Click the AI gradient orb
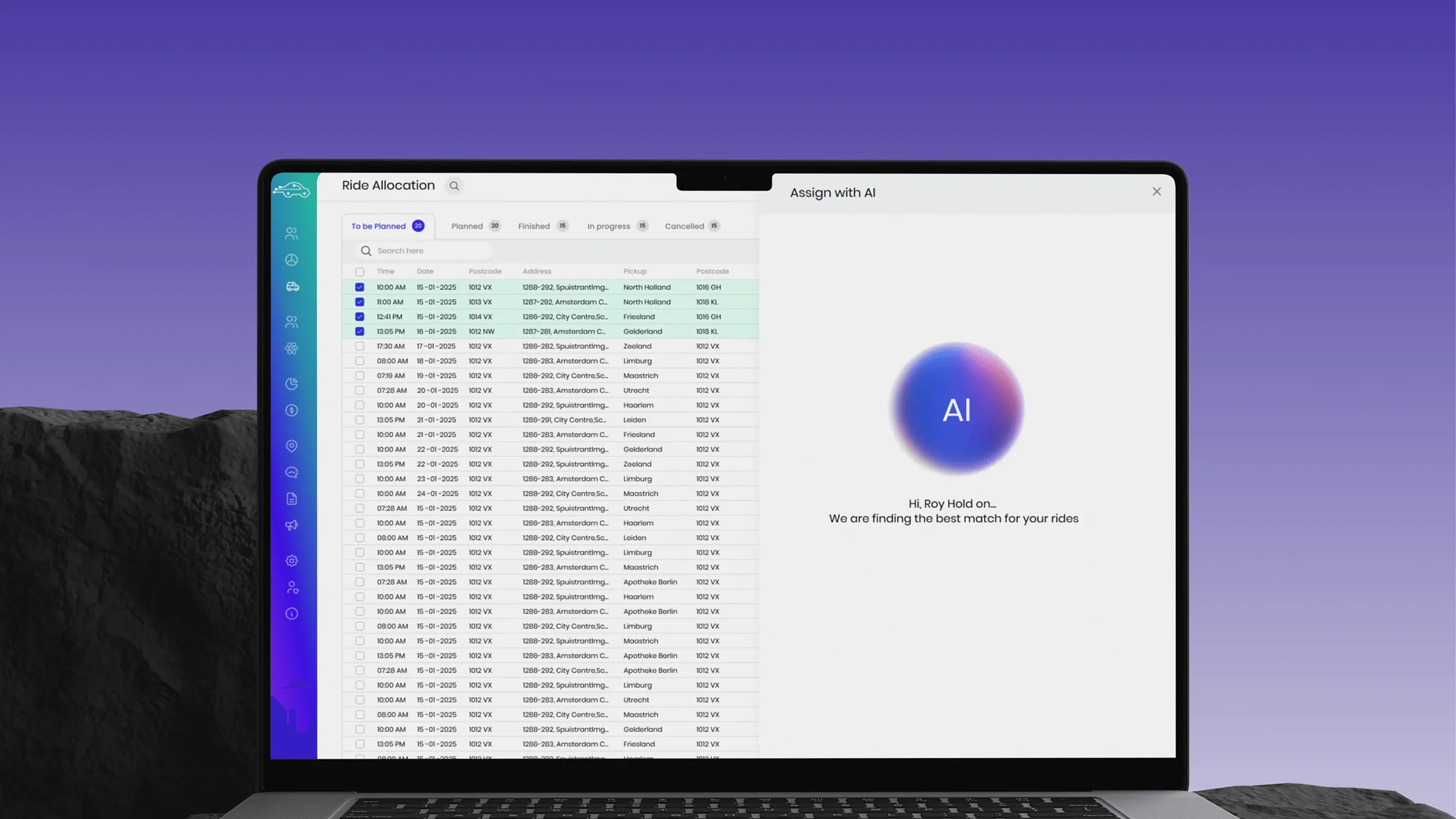Screen dimensions: 1456x819 click(956, 408)
